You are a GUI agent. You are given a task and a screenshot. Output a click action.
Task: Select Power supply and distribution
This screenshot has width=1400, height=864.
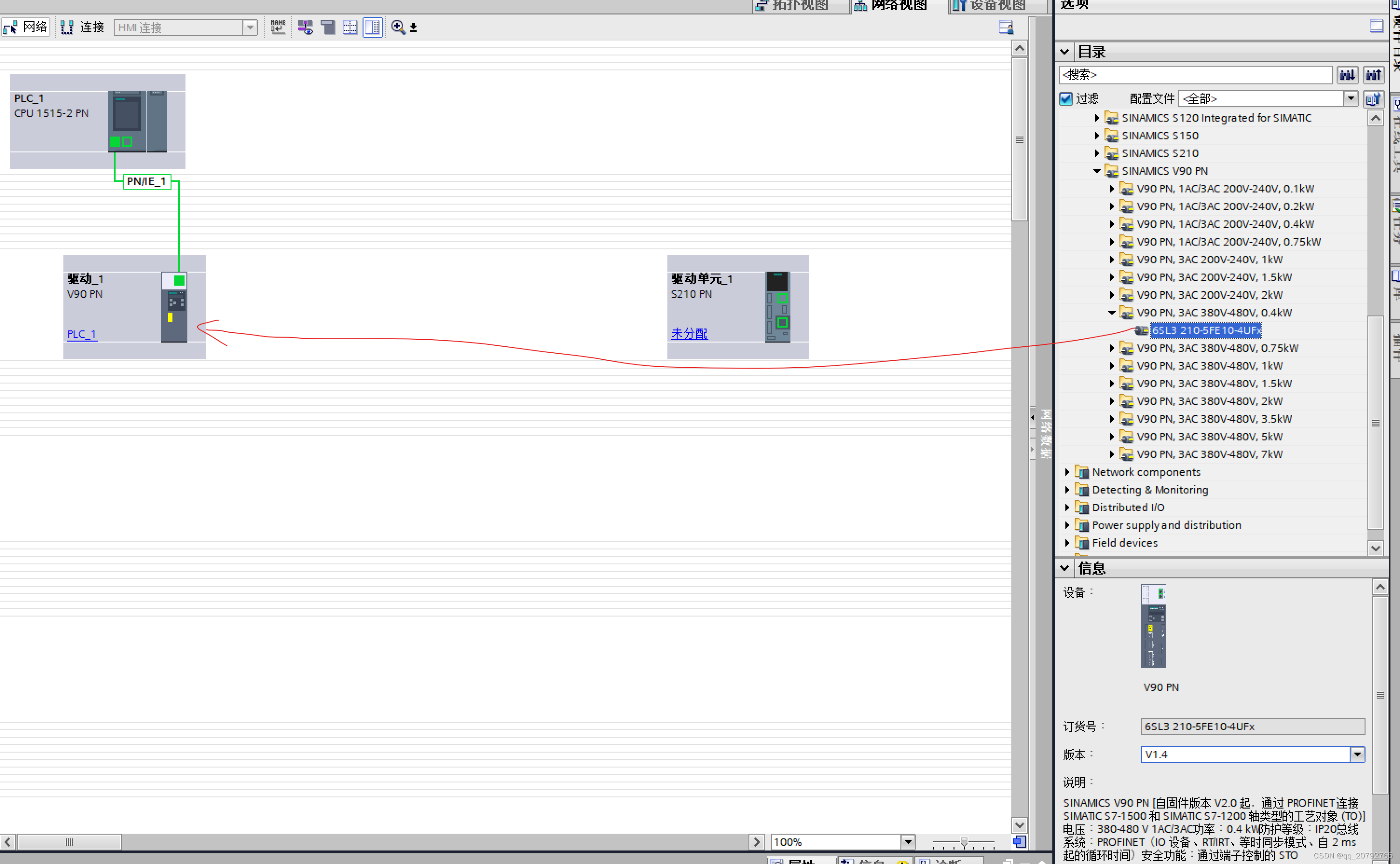[x=1167, y=525]
